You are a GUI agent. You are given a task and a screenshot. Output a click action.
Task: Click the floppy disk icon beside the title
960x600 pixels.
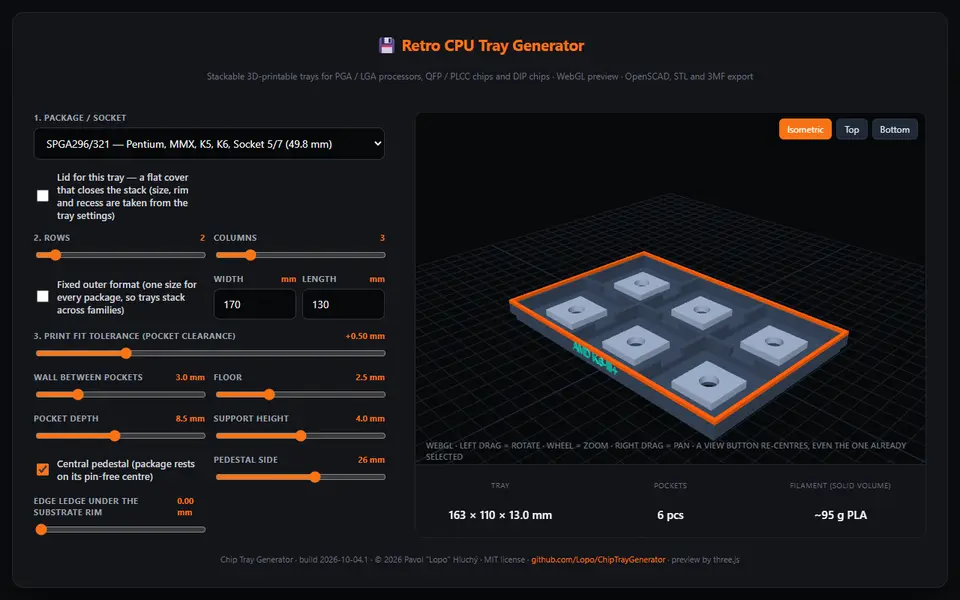pos(386,46)
